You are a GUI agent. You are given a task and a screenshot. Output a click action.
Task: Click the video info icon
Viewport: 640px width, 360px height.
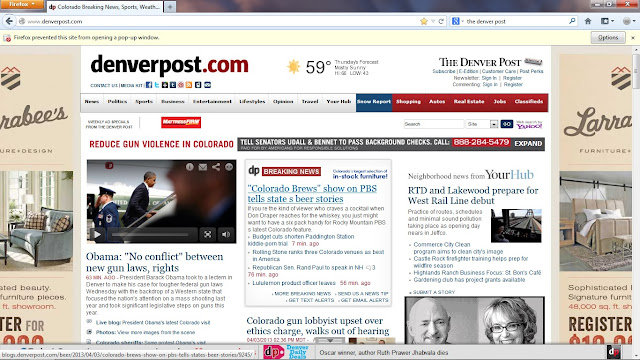tap(189, 167)
